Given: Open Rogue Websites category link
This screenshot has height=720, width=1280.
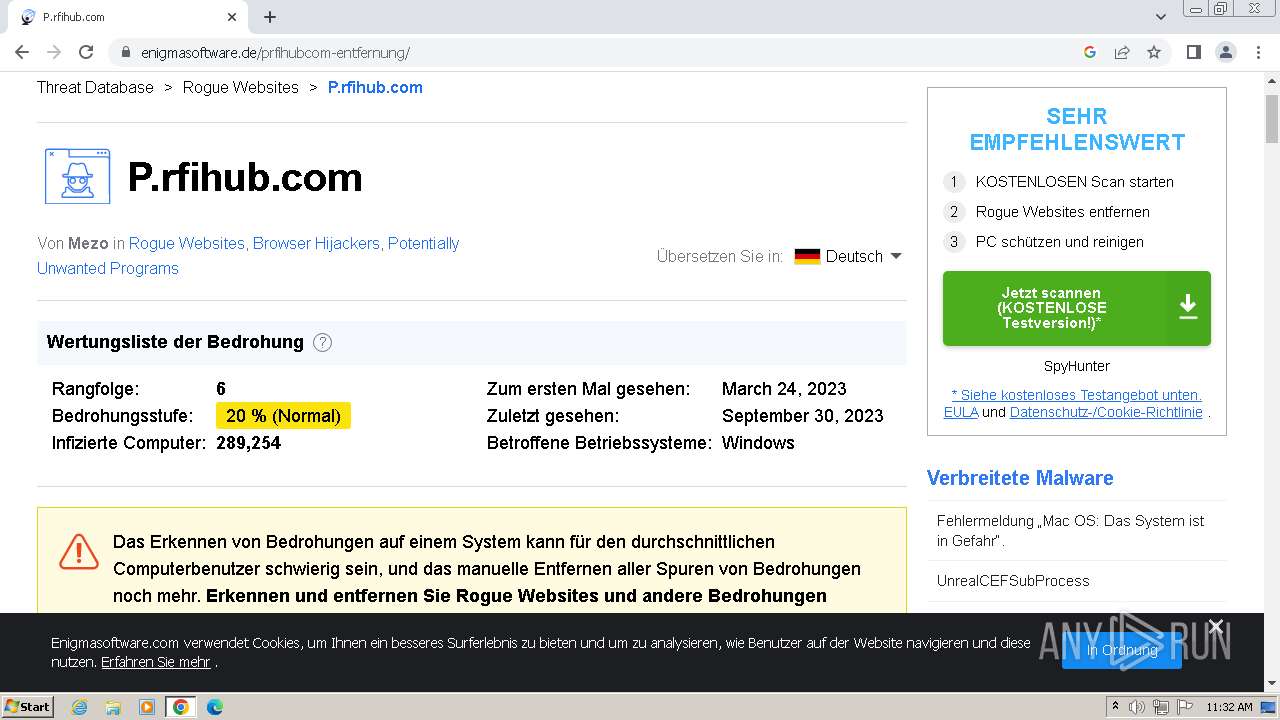Looking at the screenshot, I should (186, 243).
